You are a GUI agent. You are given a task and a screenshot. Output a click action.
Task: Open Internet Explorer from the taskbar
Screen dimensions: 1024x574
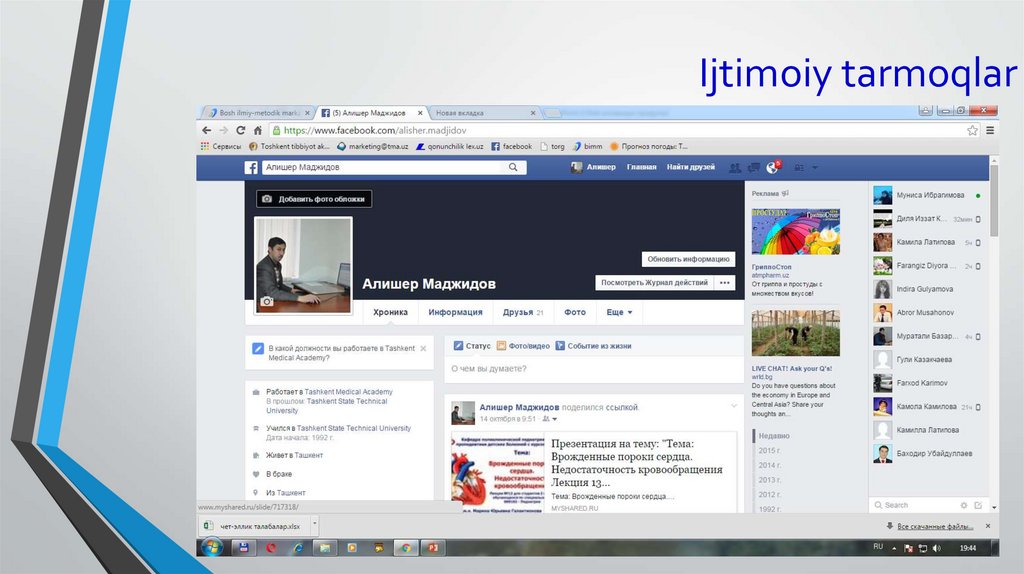[x=298, y=548]
